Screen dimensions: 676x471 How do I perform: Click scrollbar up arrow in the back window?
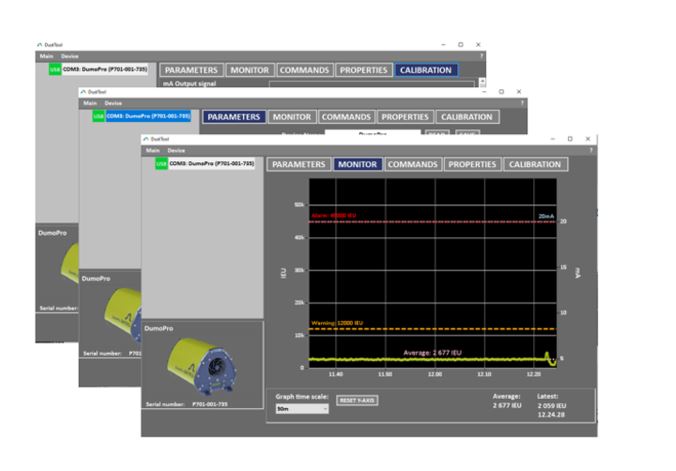click(482, 80)
